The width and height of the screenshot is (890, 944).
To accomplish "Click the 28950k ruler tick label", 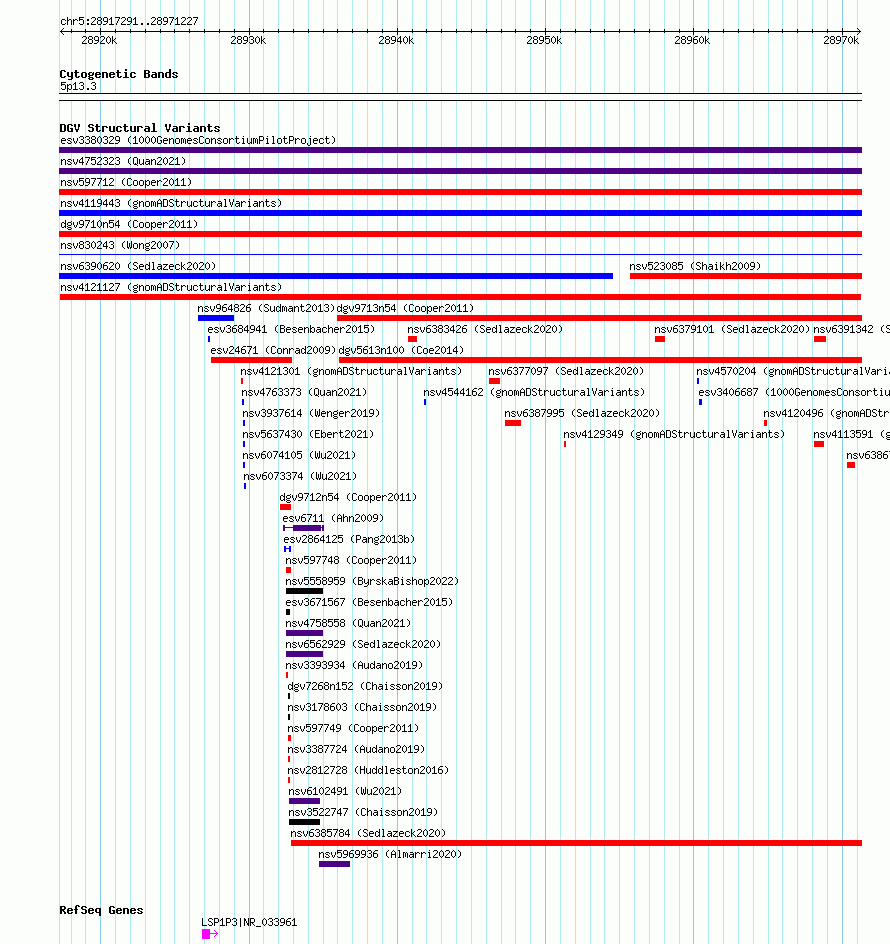I will pyautogui.click(x=544, y=40).
